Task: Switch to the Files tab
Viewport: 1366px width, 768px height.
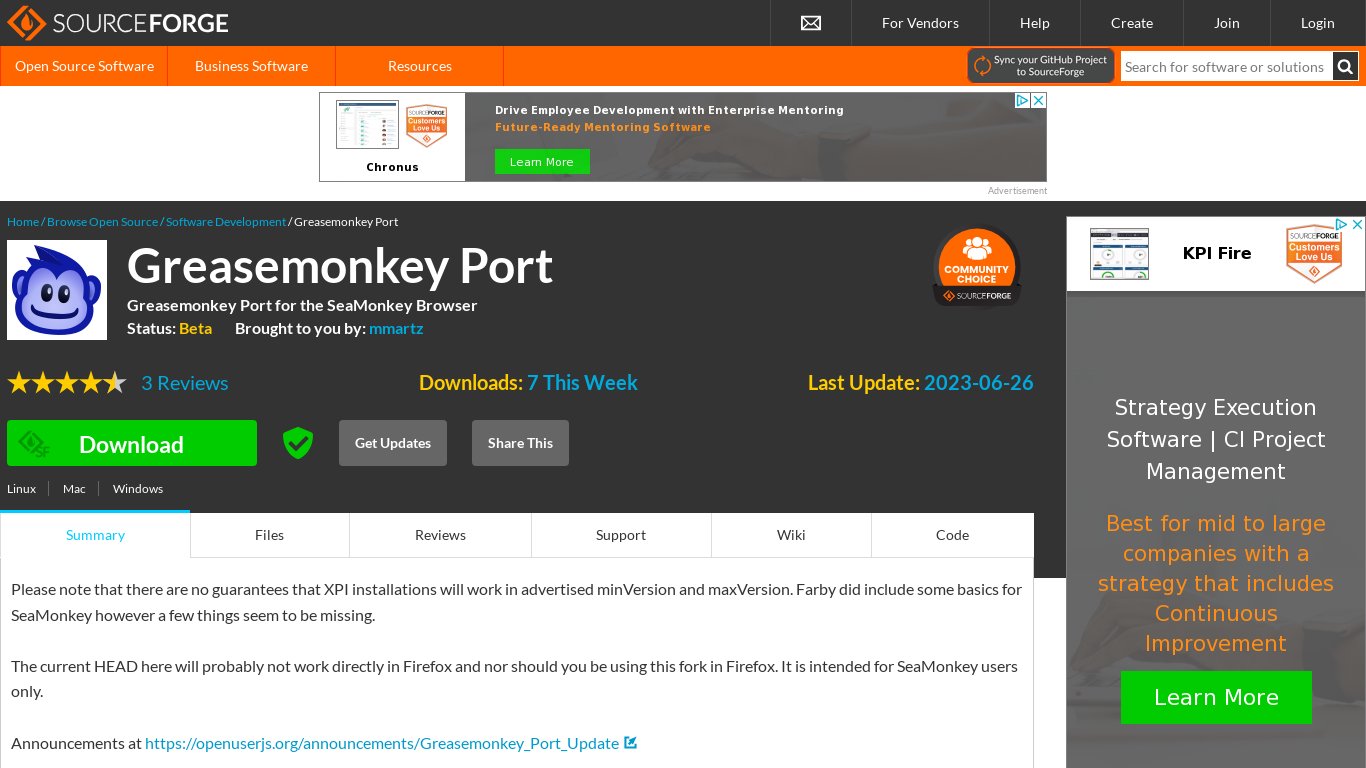Action: coord(270,535)
